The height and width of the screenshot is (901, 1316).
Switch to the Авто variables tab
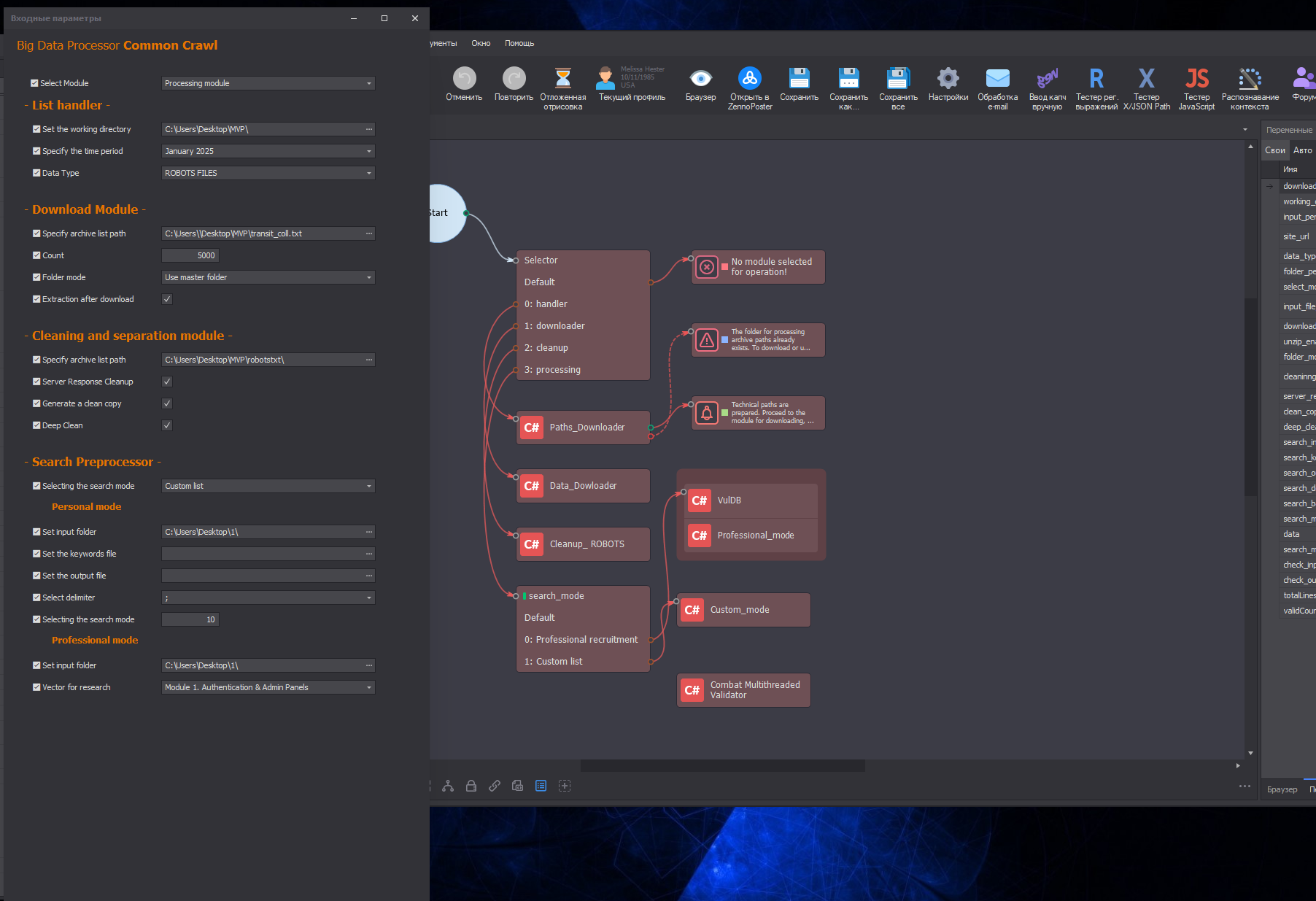[1302, 150]
